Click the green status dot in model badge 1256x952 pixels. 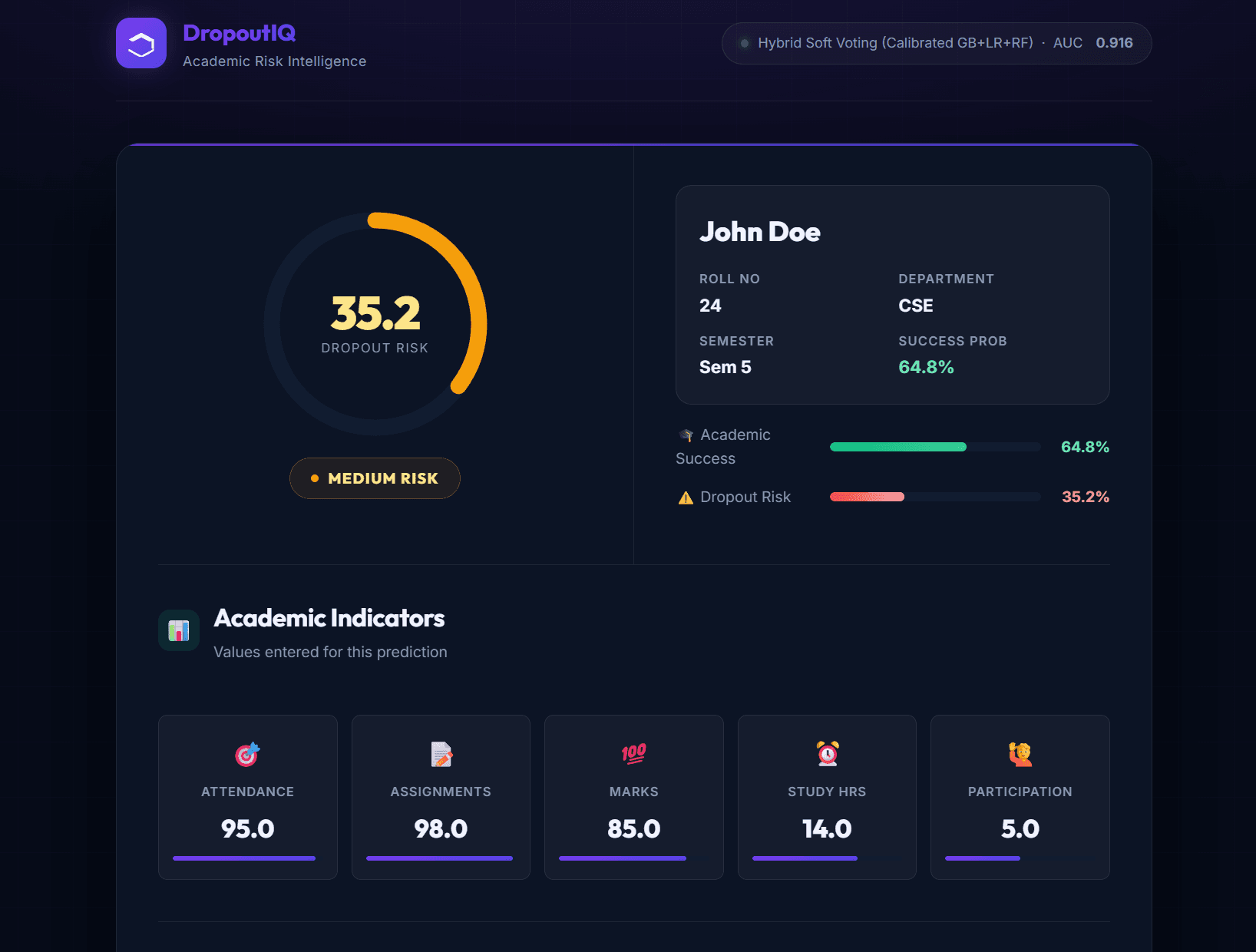[x=744, y=43]
